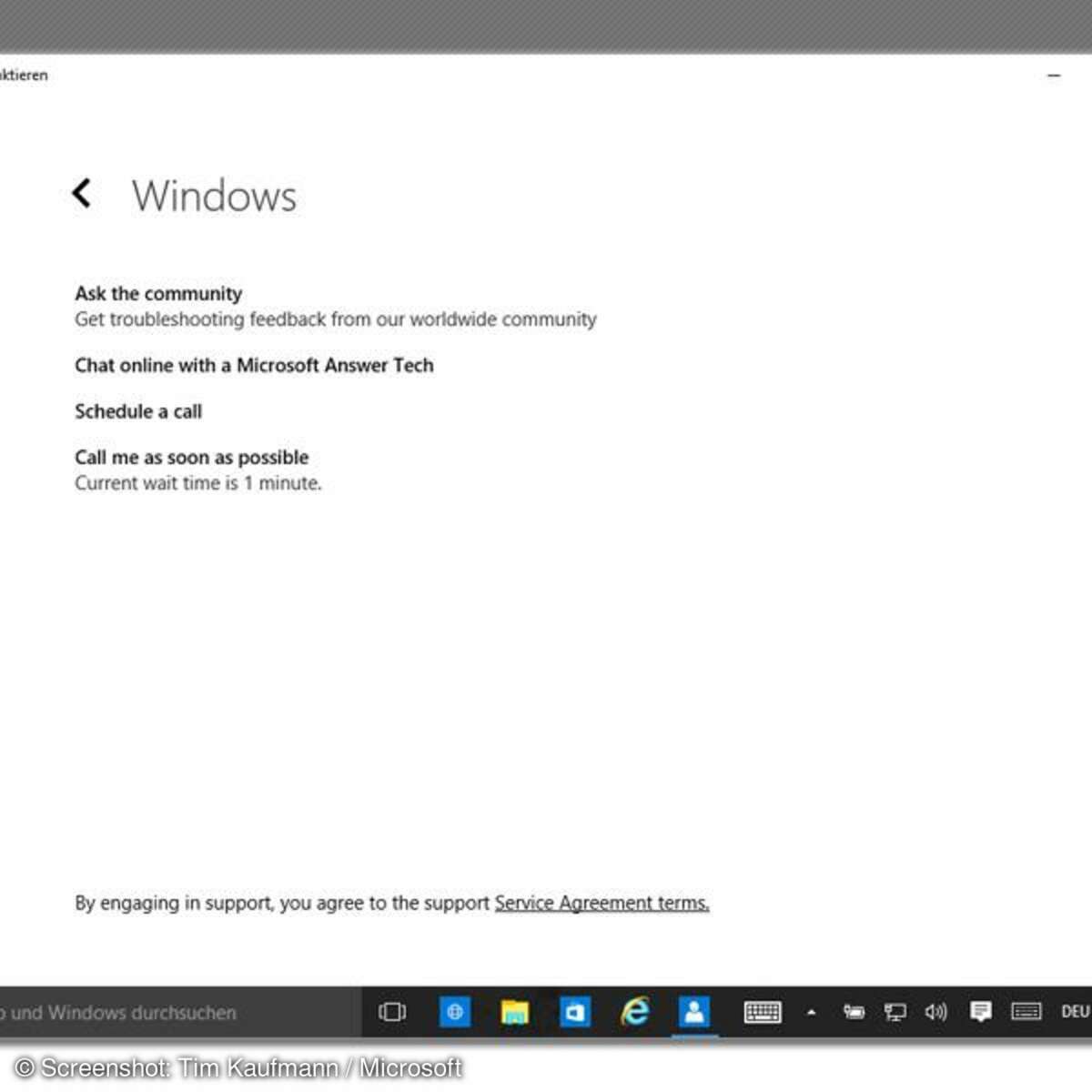Select the Contact Support taskbar icon
This screenshot has height=1092, width=1092.
pyautogui.click(x=694, y=1012)
